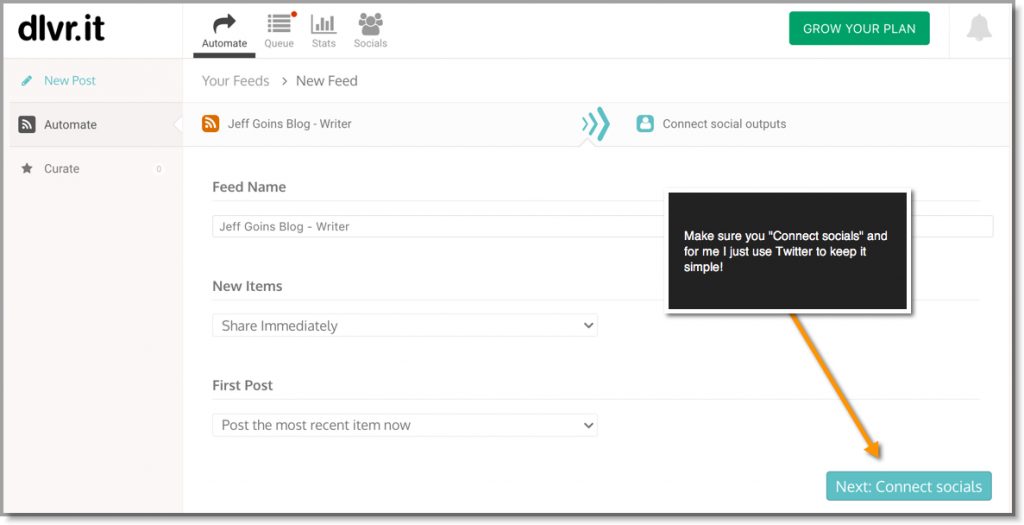Click the New Items heading
1024x525 pixels.
[247, 286]
